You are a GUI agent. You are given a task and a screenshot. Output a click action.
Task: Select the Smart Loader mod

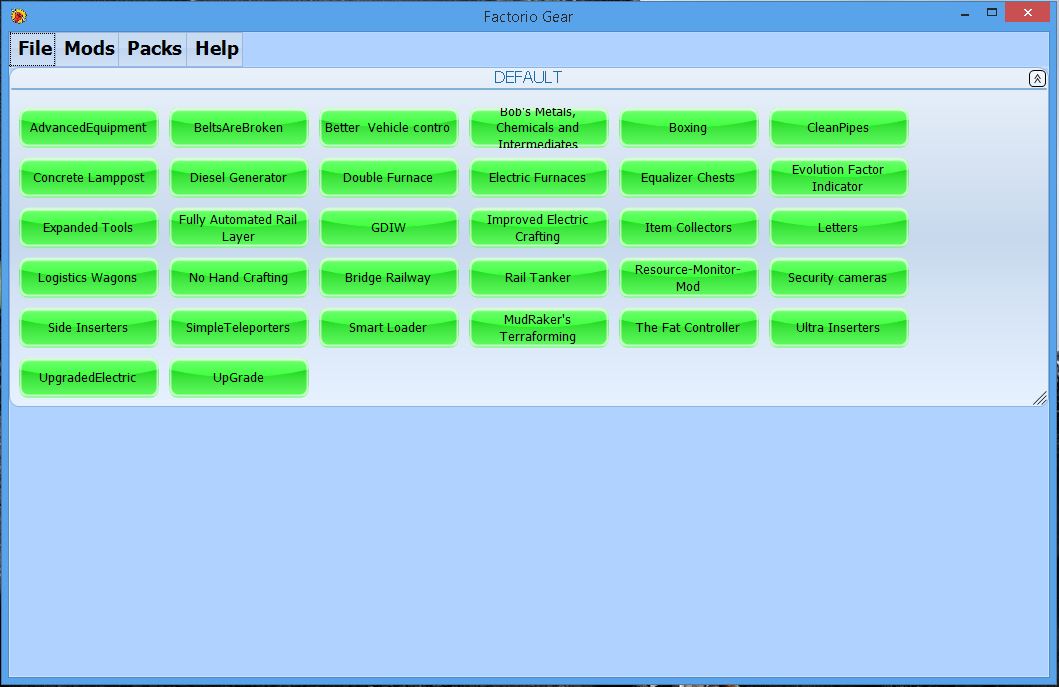(x=388, y=328)
